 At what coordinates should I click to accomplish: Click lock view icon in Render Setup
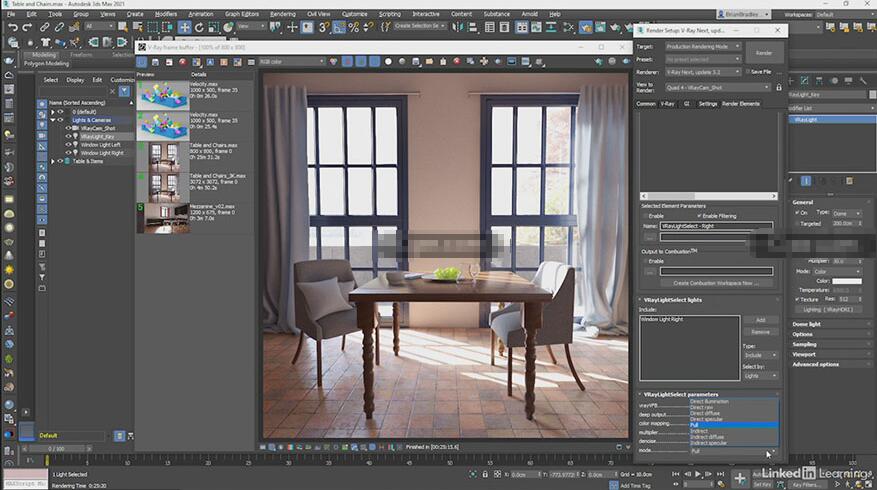[x=779, y=87]
